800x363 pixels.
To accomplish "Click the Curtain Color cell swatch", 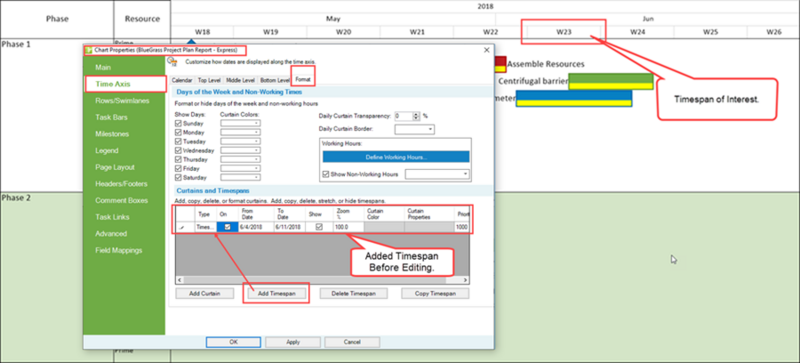I will (x=384, y=227).
